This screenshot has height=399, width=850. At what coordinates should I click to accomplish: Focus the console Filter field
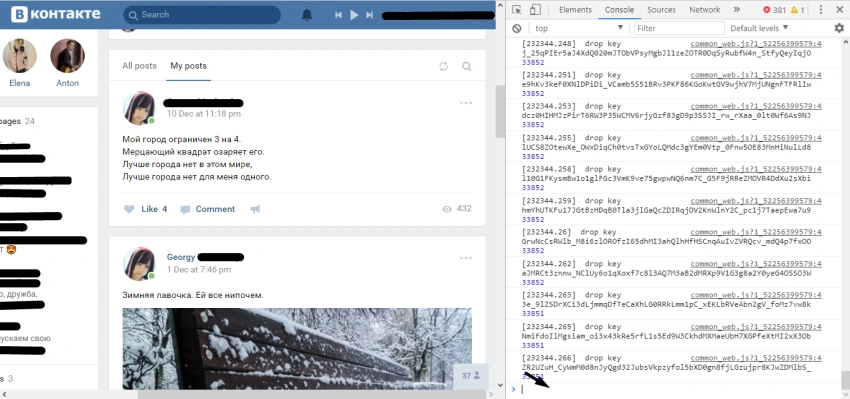(x=679, y=28)
